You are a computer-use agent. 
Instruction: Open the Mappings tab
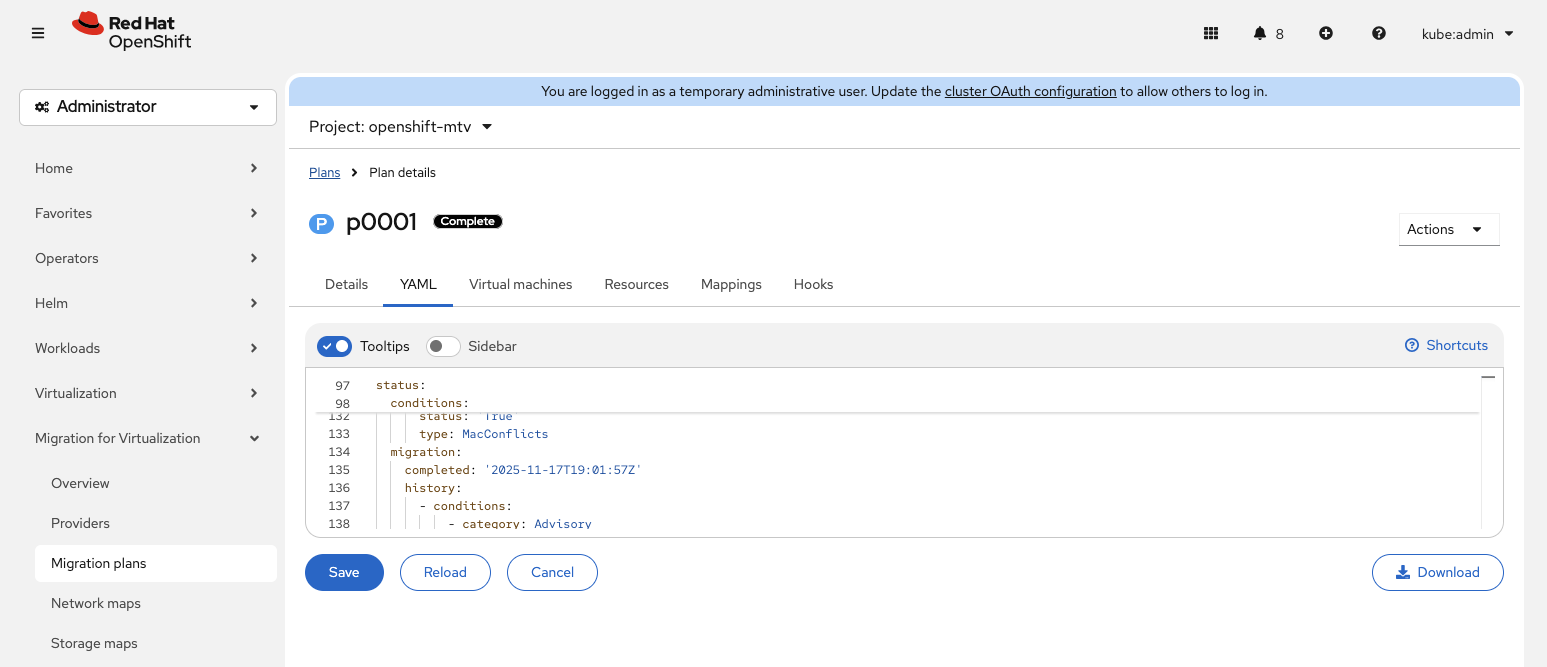point(731,284)
